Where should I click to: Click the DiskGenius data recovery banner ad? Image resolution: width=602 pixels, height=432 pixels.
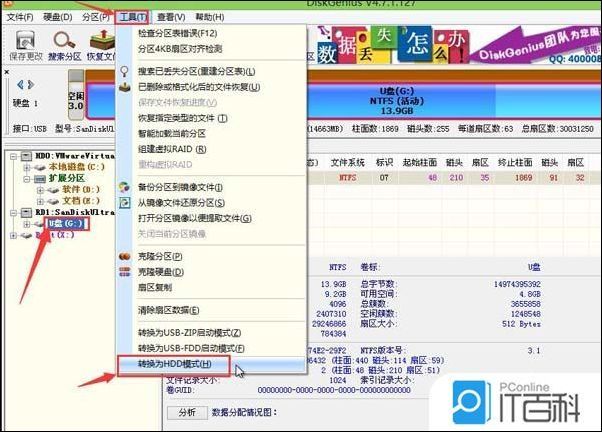pos(459,45)
